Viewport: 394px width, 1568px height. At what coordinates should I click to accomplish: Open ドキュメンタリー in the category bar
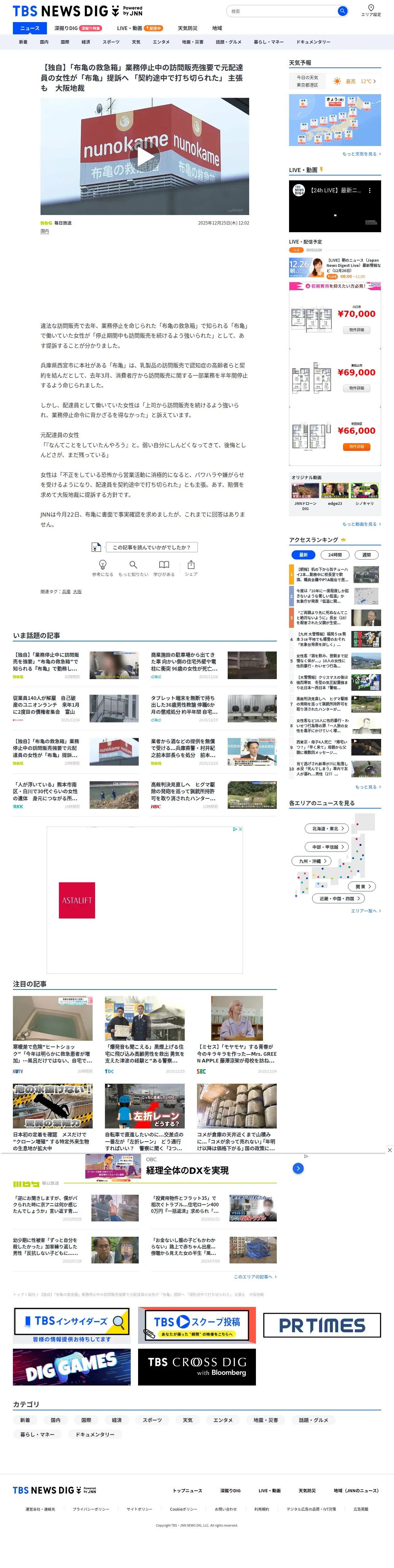click(313, 42)
